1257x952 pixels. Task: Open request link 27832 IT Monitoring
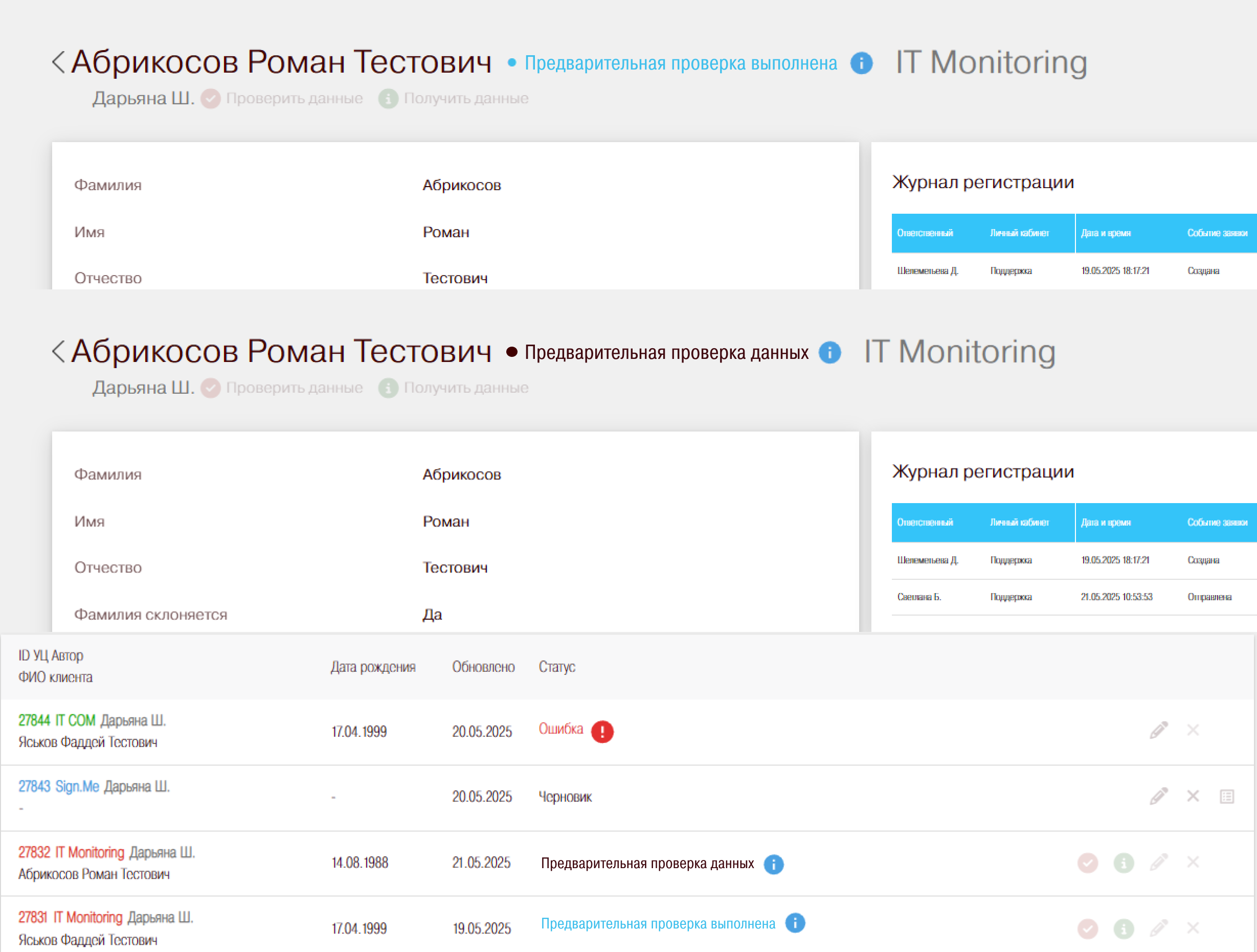pyautogui.click(x=71, y=852)
